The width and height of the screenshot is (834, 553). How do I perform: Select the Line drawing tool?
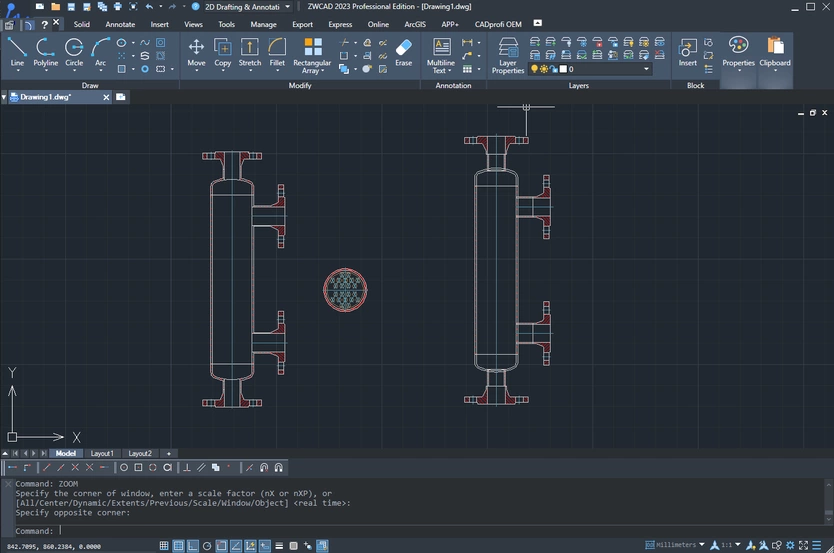pos(17,53)
